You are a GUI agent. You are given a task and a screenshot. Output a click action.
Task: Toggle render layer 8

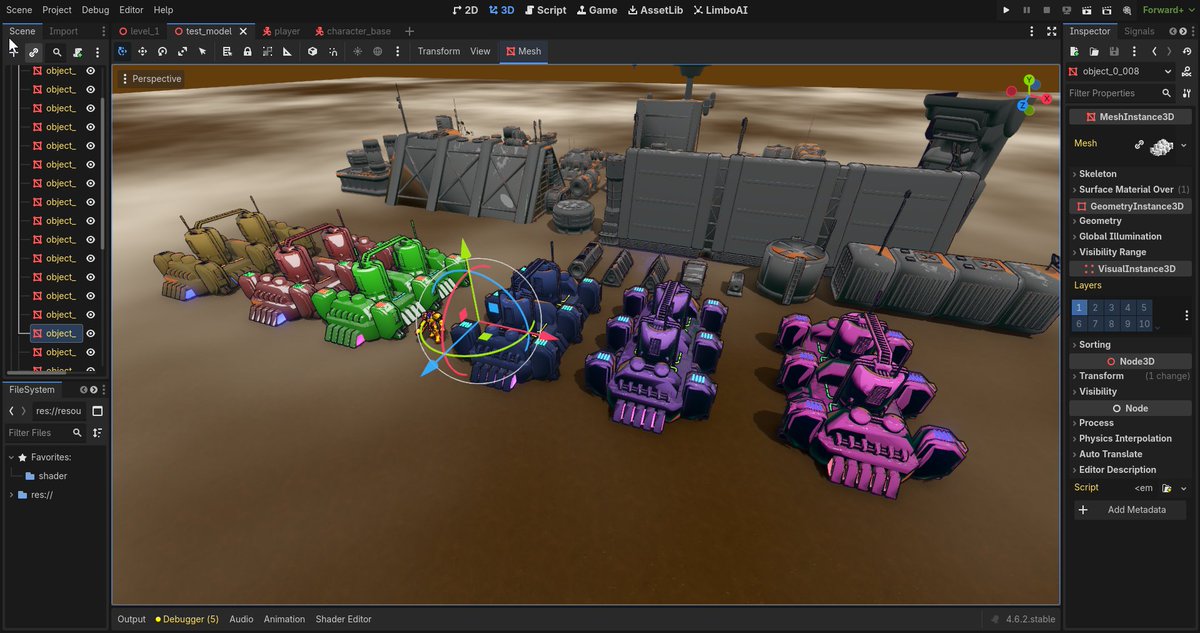pyautogui.click(x=1112, y=324)
